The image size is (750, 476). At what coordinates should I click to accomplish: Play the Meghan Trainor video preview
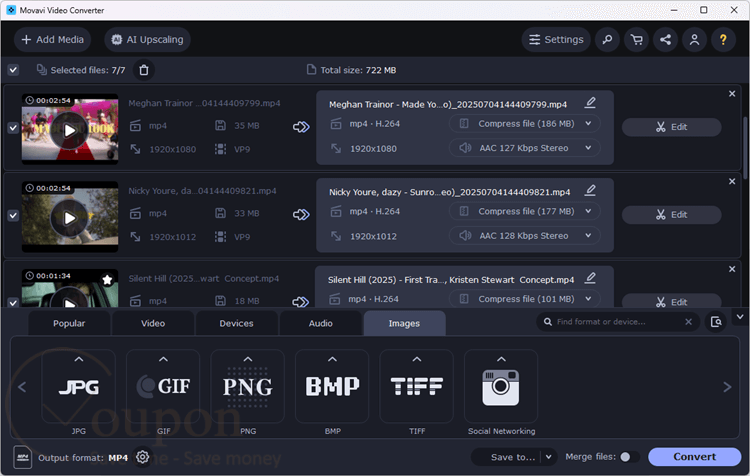[70, 130]
